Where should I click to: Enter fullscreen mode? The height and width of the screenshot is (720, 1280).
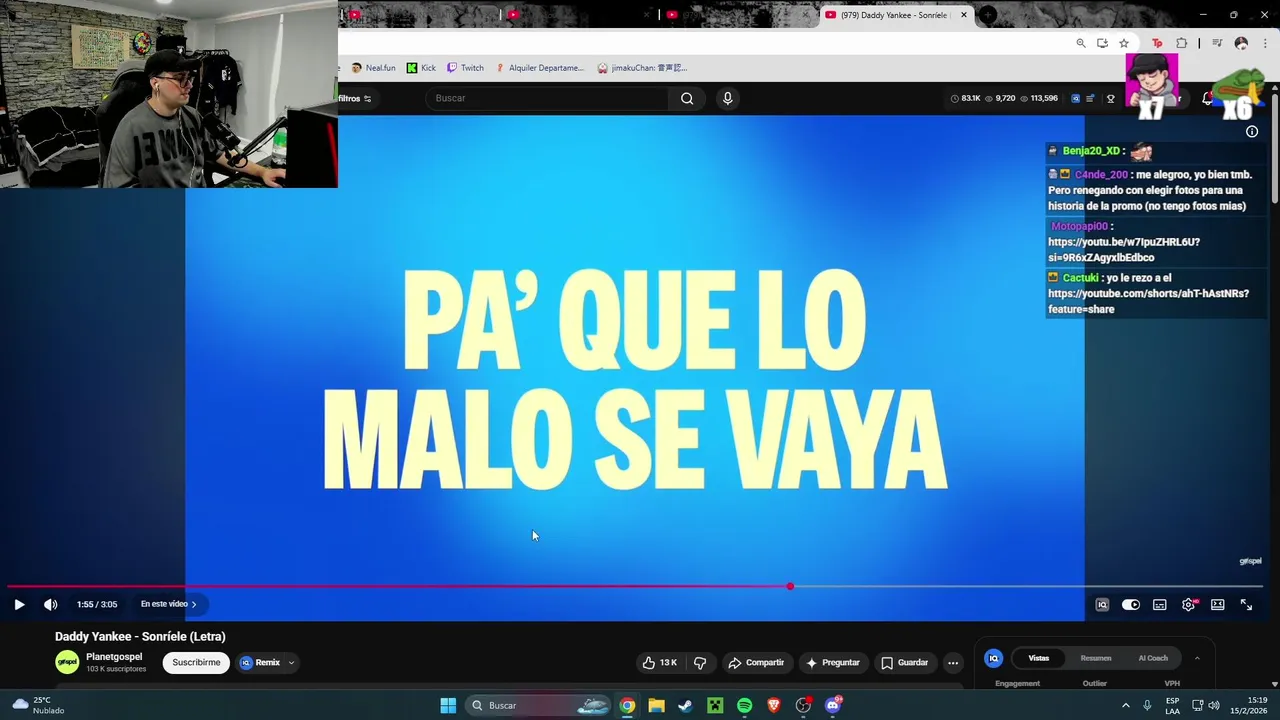1247,605
